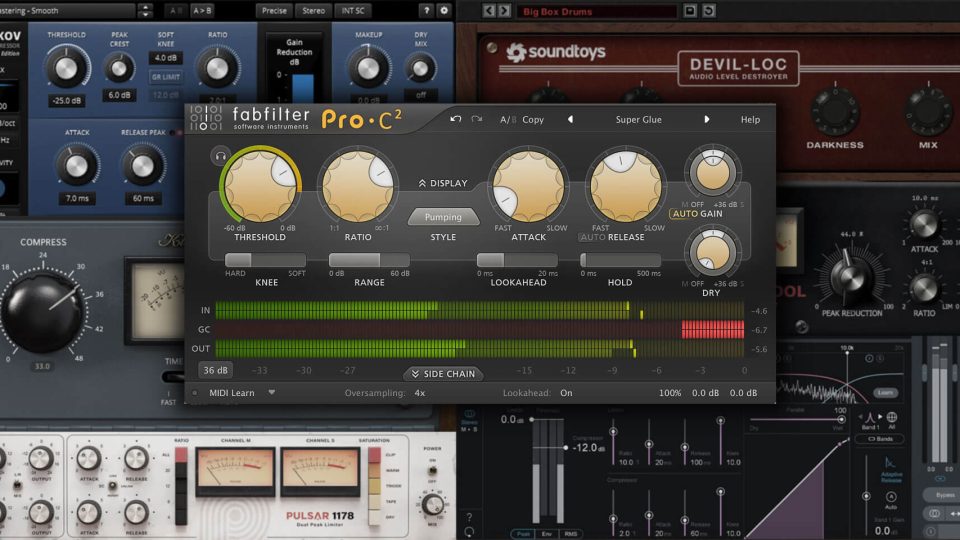This screenshot has width=960, height=540.
Task: Select the Env detection mode
Action: point(546,534)
